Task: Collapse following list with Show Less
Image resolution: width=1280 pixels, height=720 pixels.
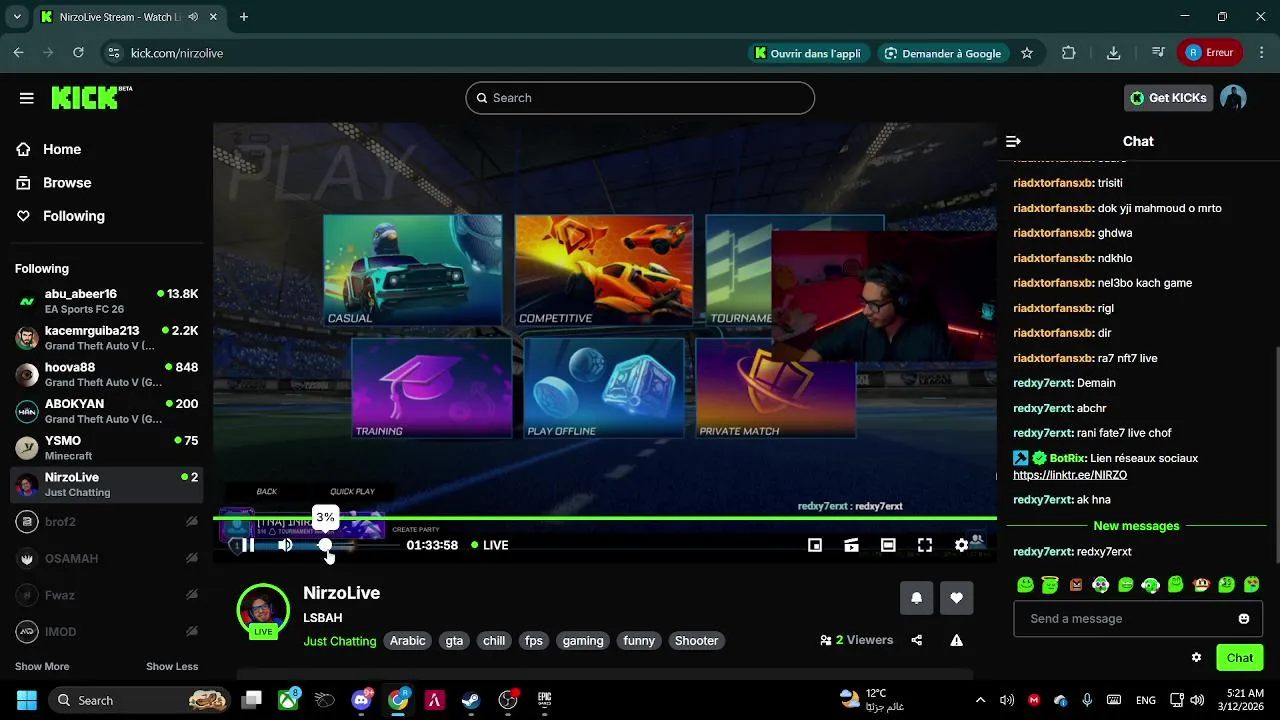Action: 172,666
